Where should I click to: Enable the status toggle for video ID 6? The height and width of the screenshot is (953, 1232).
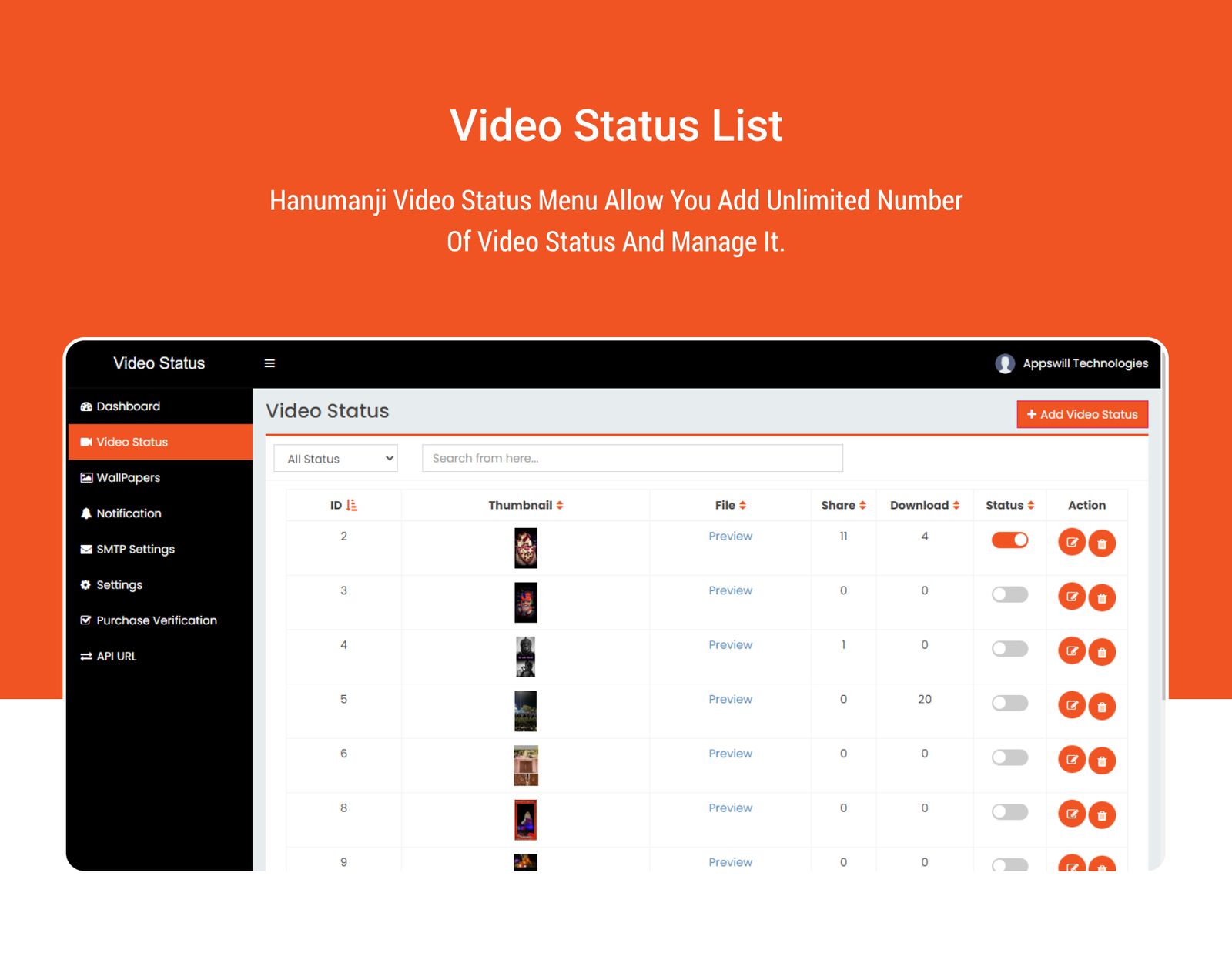1009,757
